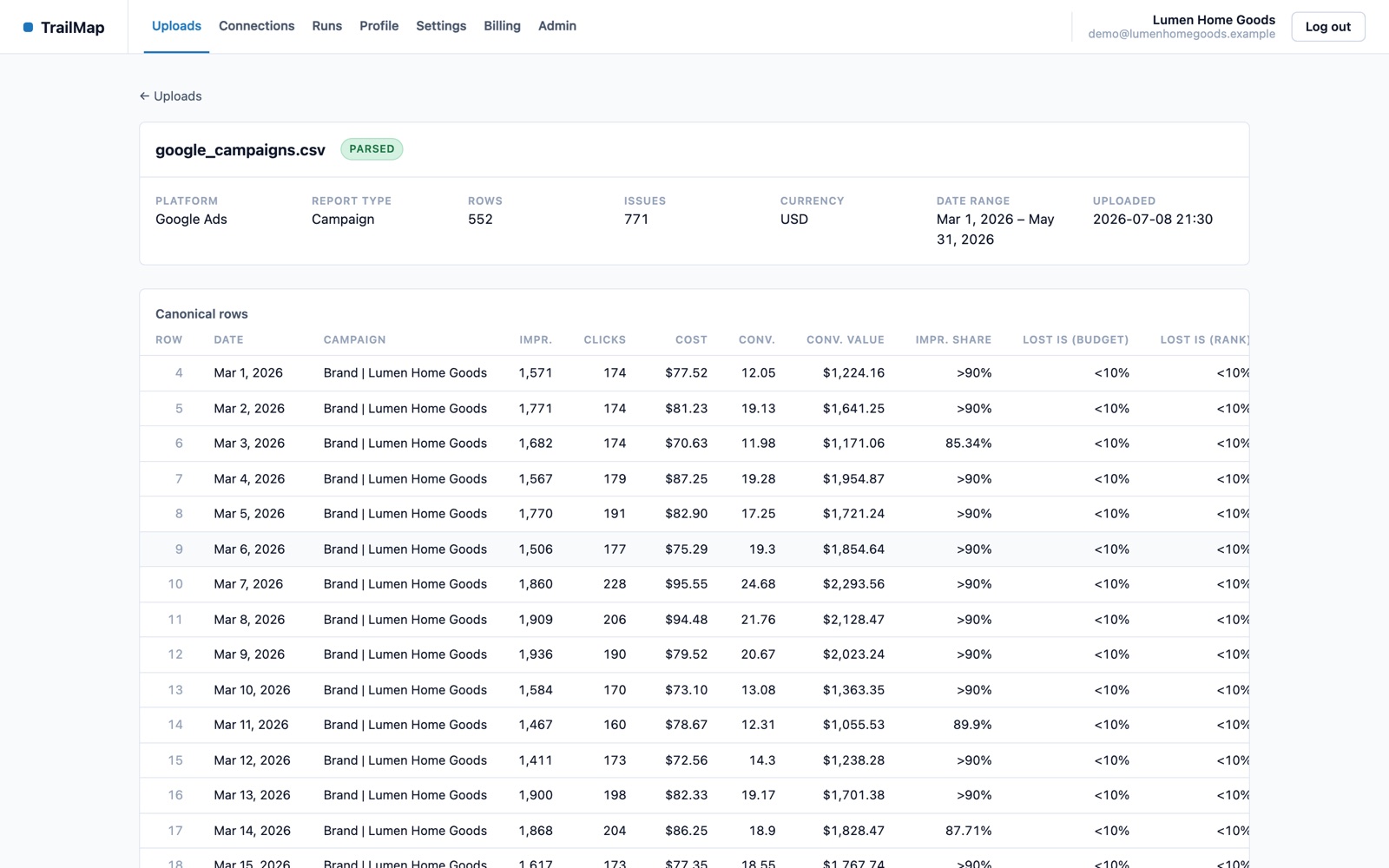Click the COST column header

tap(691, 339)
